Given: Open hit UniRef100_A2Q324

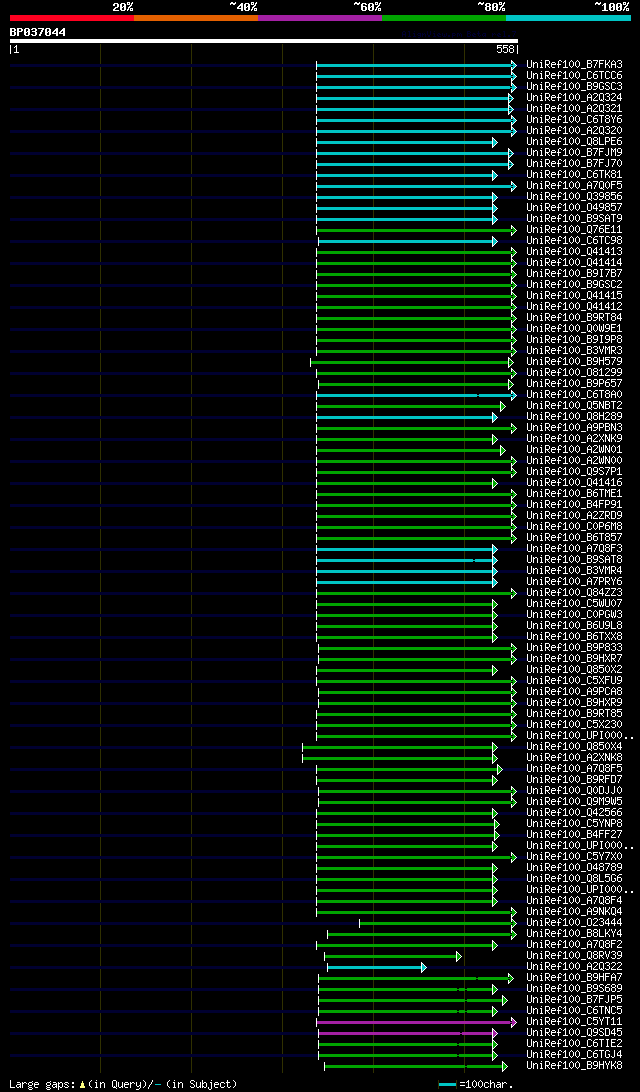Looking at the screenshot, I should (575, 98).
